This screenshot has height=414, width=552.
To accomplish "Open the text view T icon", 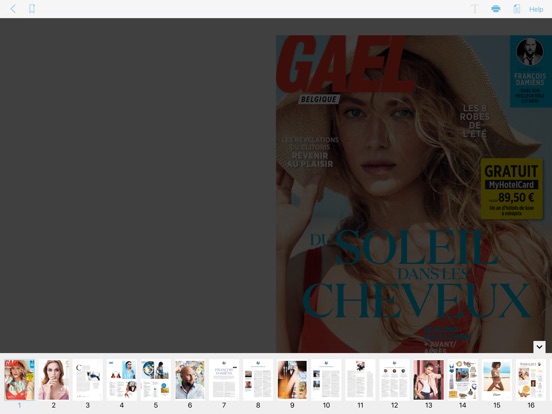I will pyautogui.click(x=475, y=9).
